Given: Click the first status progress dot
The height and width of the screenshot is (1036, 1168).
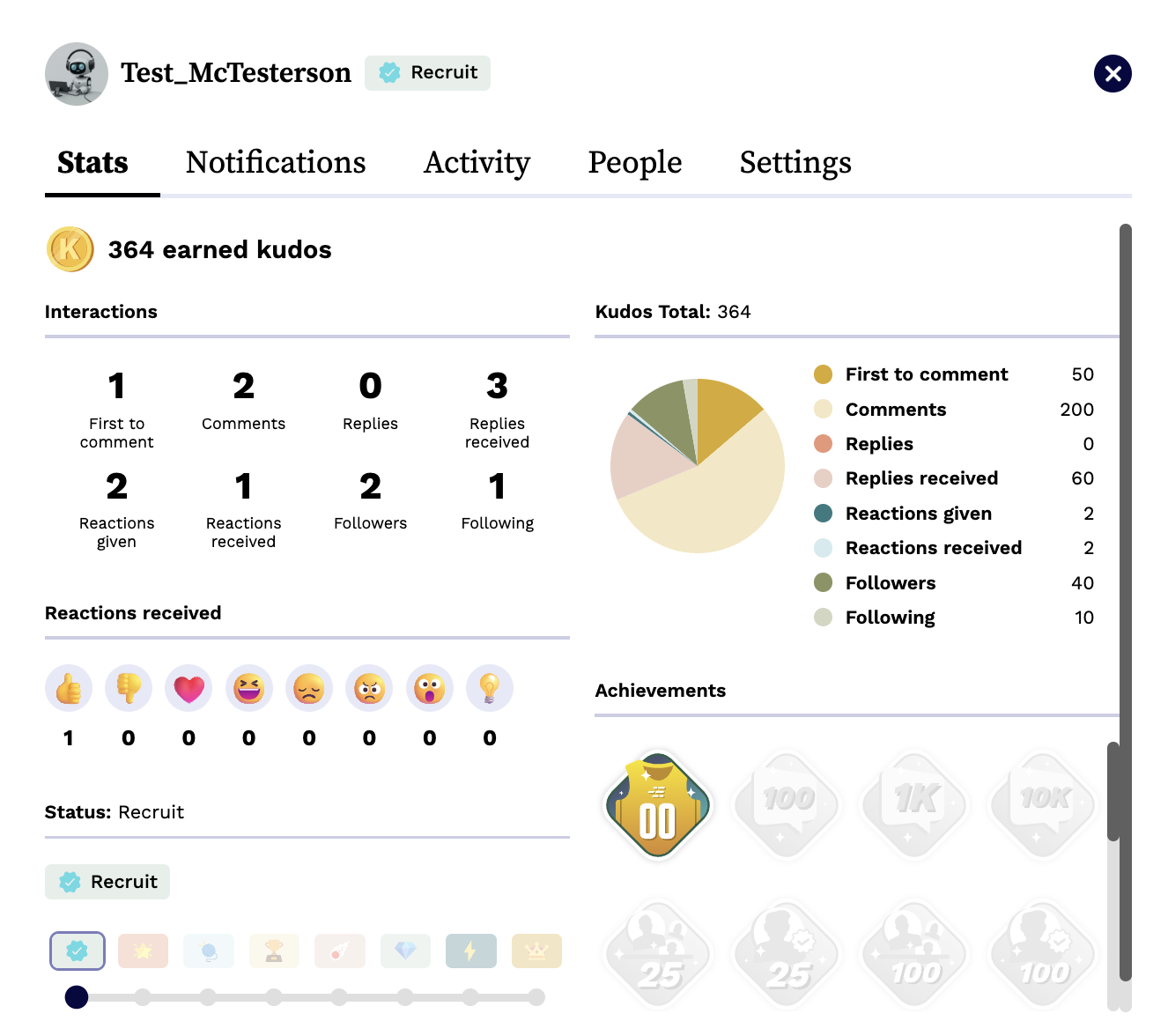Looking at the screenshot, I should click(x=77, y=997).
